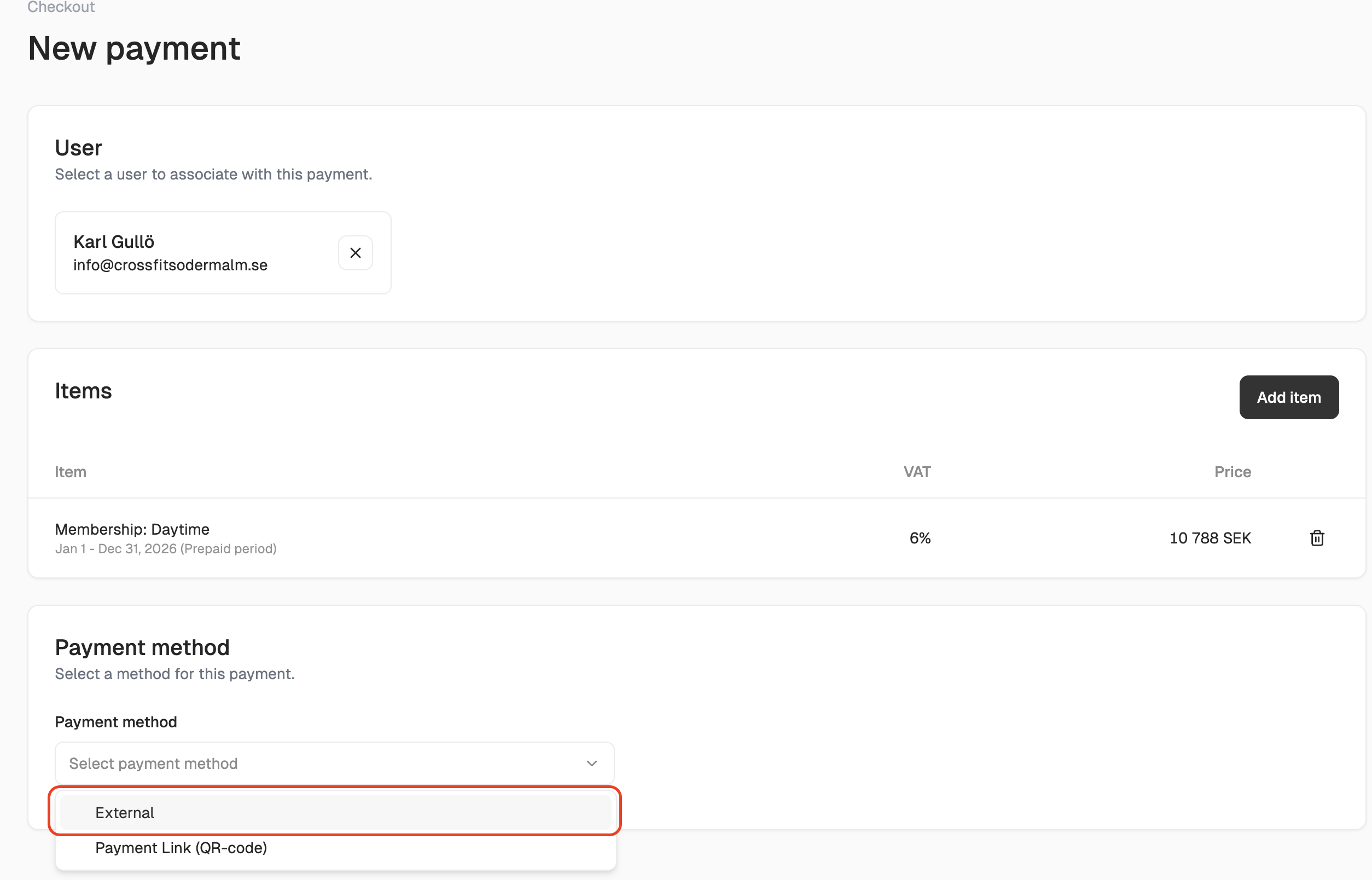Click the Item column header
The height and width of the screenshot is (880, 1372).
[70, 472]
